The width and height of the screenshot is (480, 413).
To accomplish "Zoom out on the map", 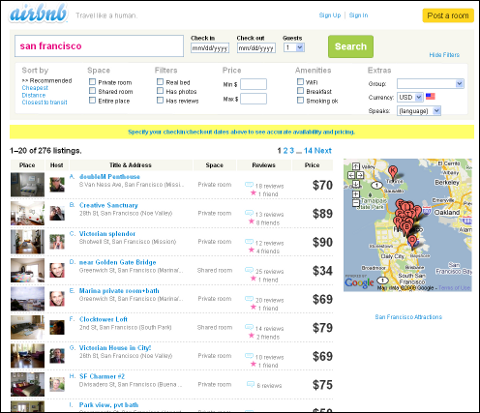I will [x=356, y=203].
